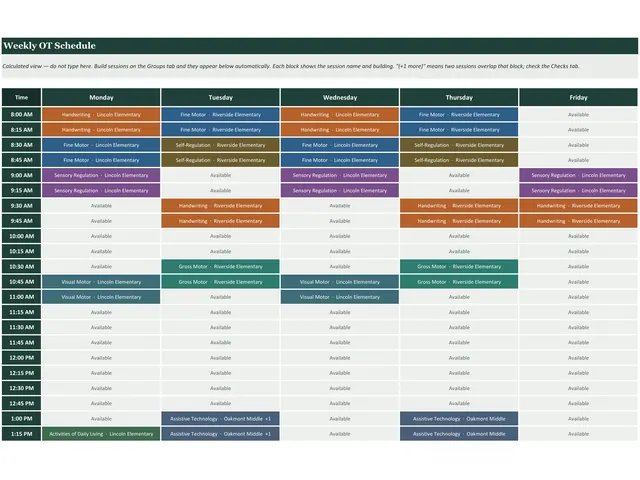Click Monday 9:30 AM Available cell
The height and width of the screenshot is (480, 640).
[101, 206]
